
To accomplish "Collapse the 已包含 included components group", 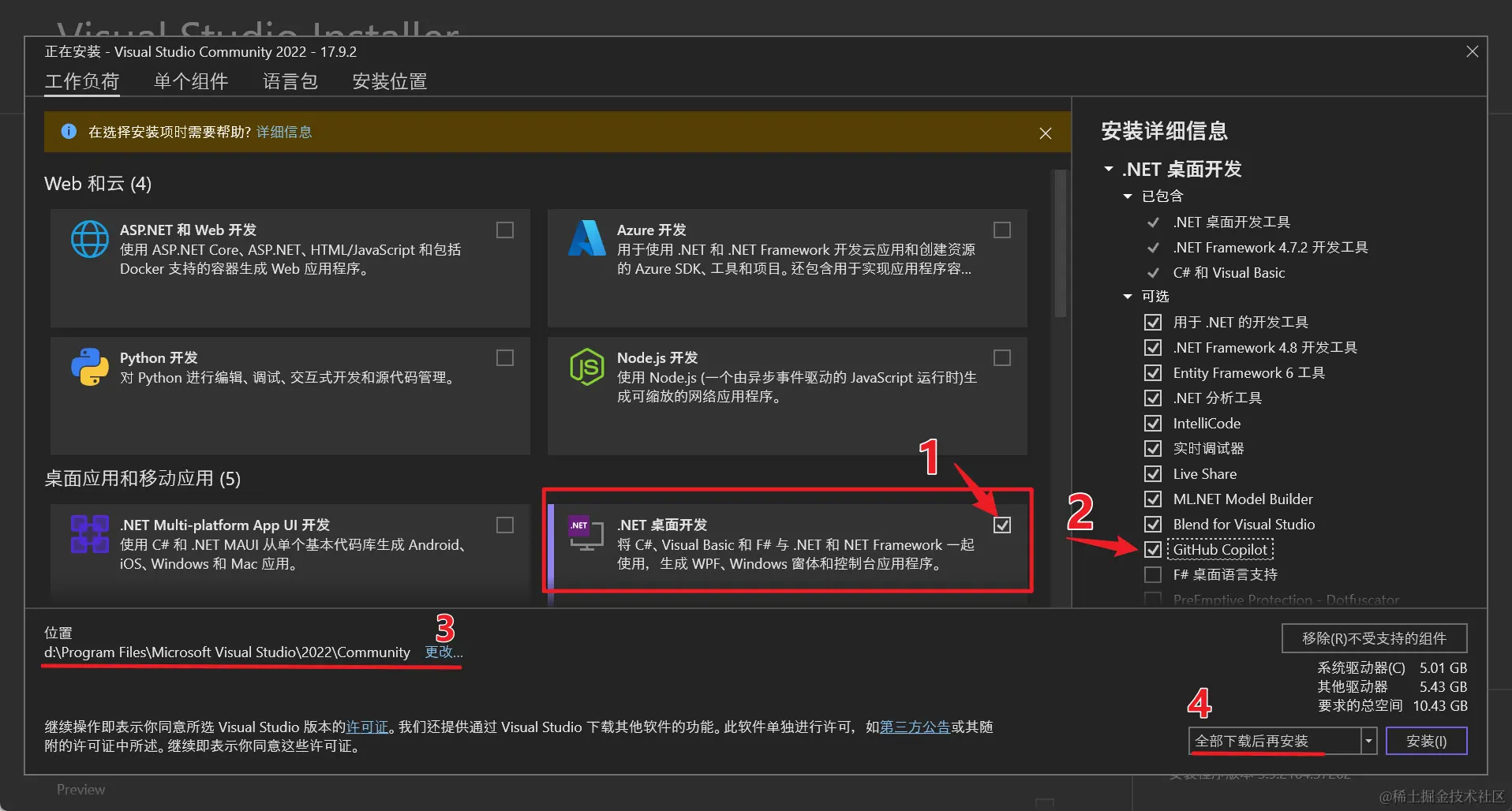I will click(1128, 196).
